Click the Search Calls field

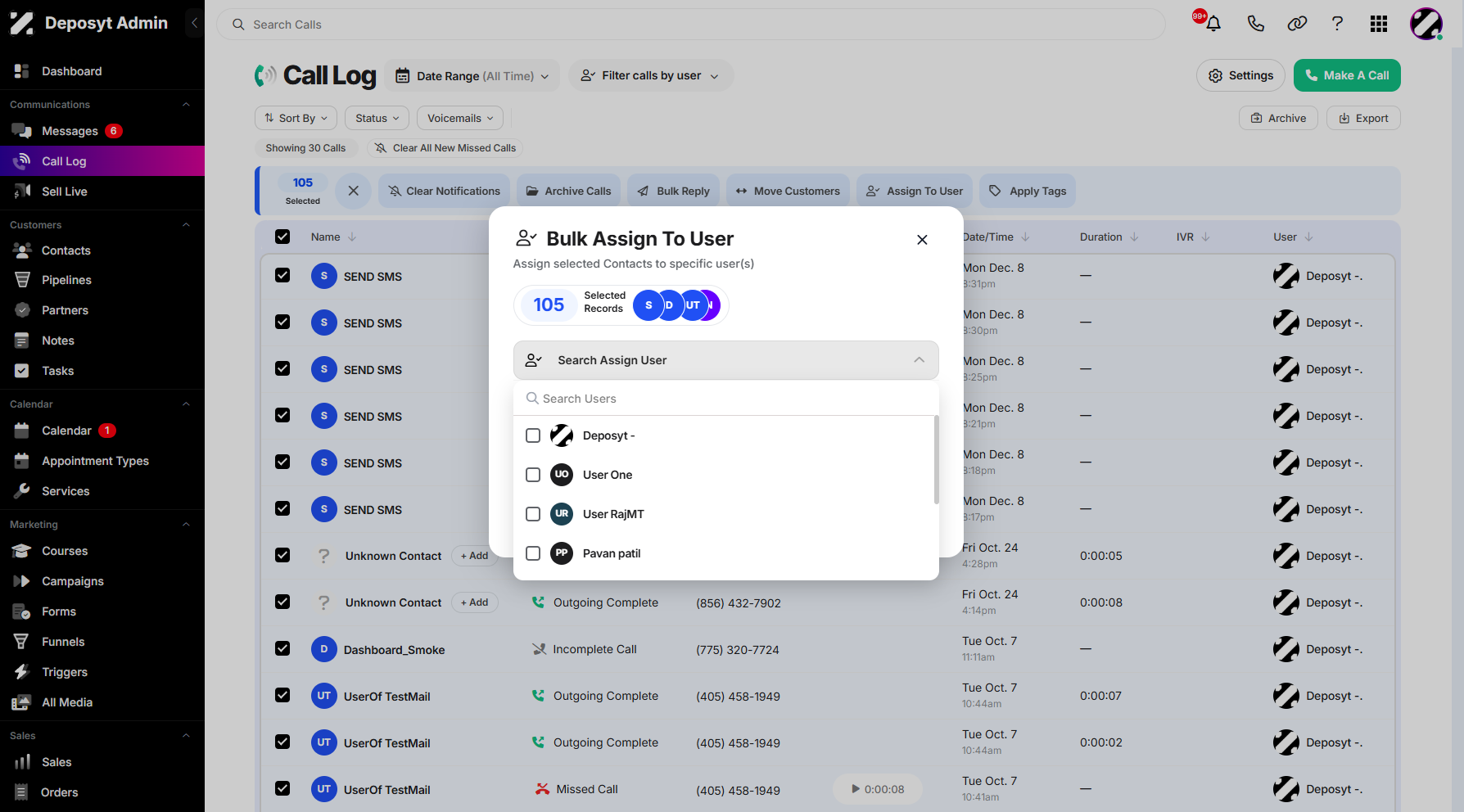pyautogui.click(x=691, y=25)
